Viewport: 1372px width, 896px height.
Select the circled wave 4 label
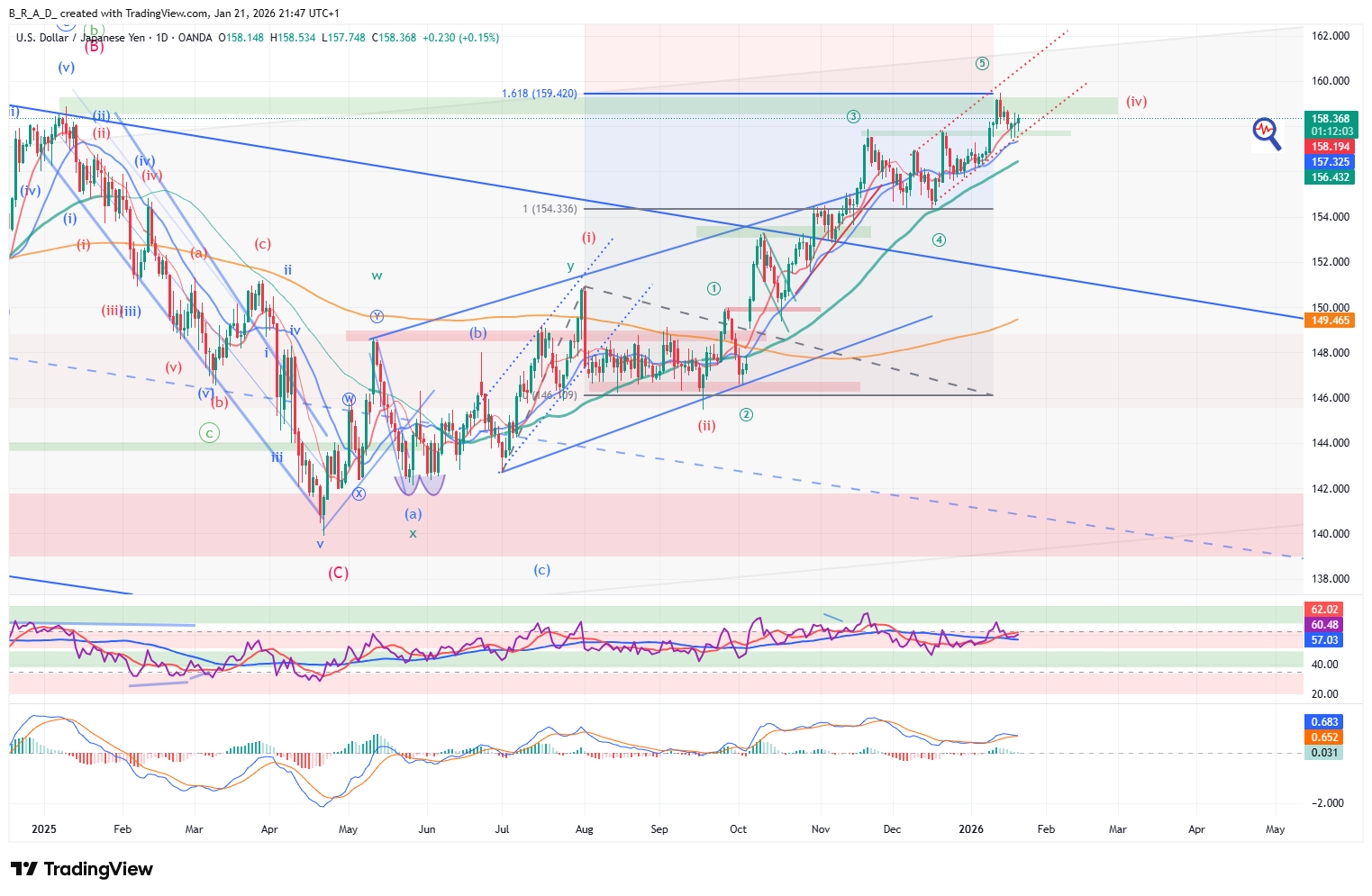[x=939, y=240]
